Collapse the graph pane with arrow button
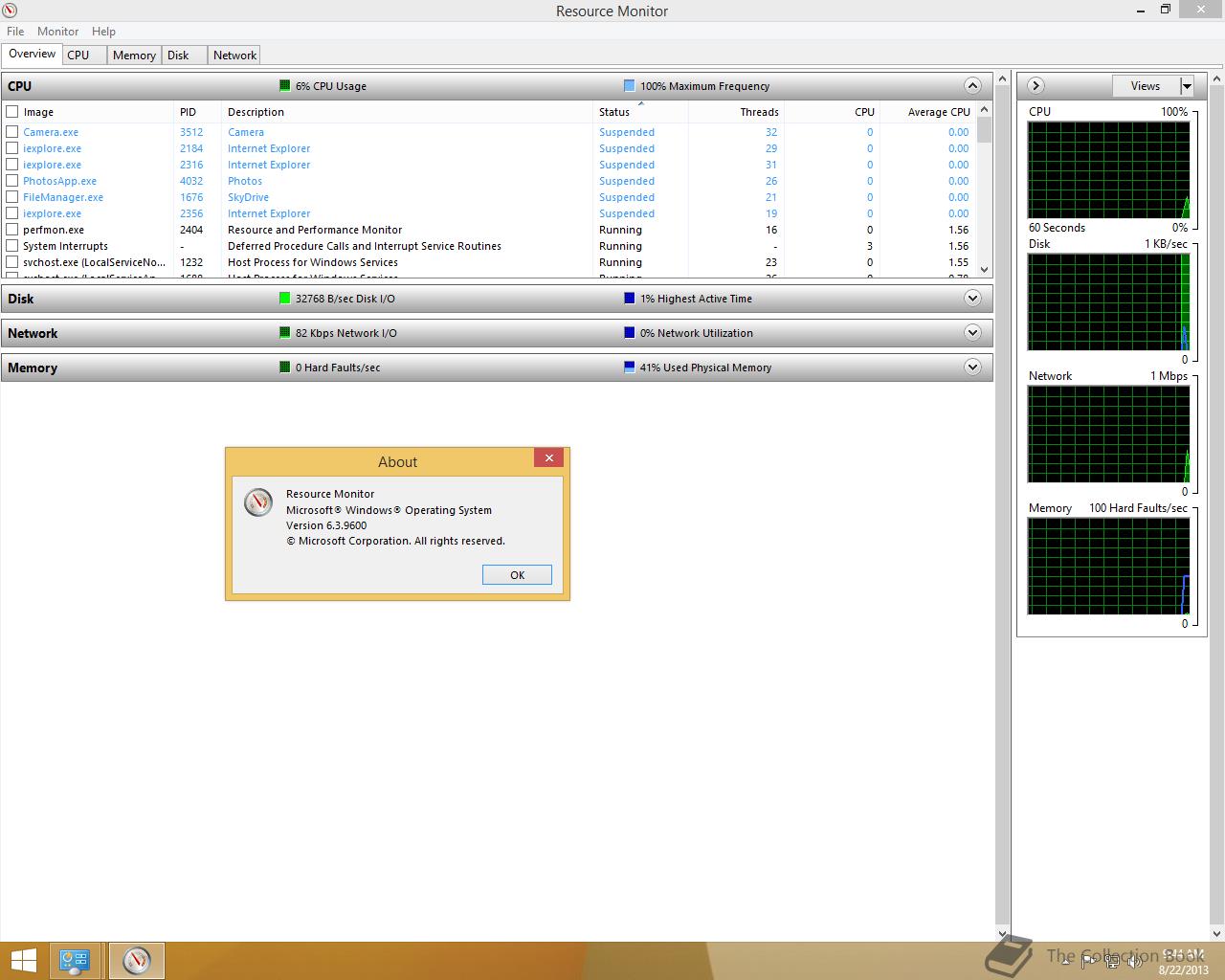 click(x=1035, y=86)
